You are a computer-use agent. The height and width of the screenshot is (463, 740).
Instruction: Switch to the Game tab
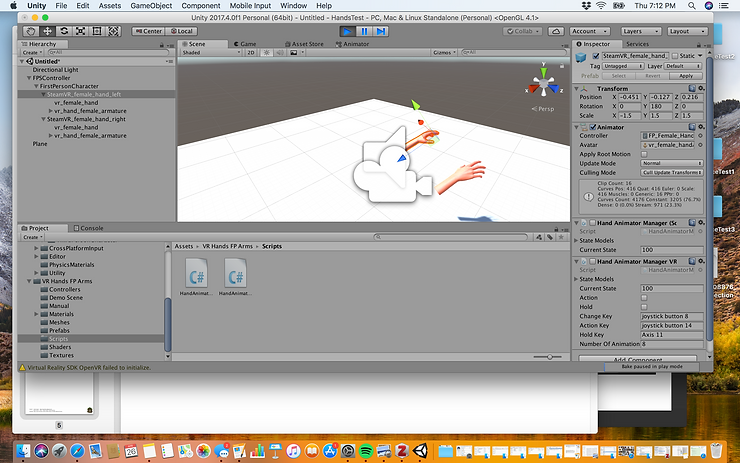click(245, 44)
